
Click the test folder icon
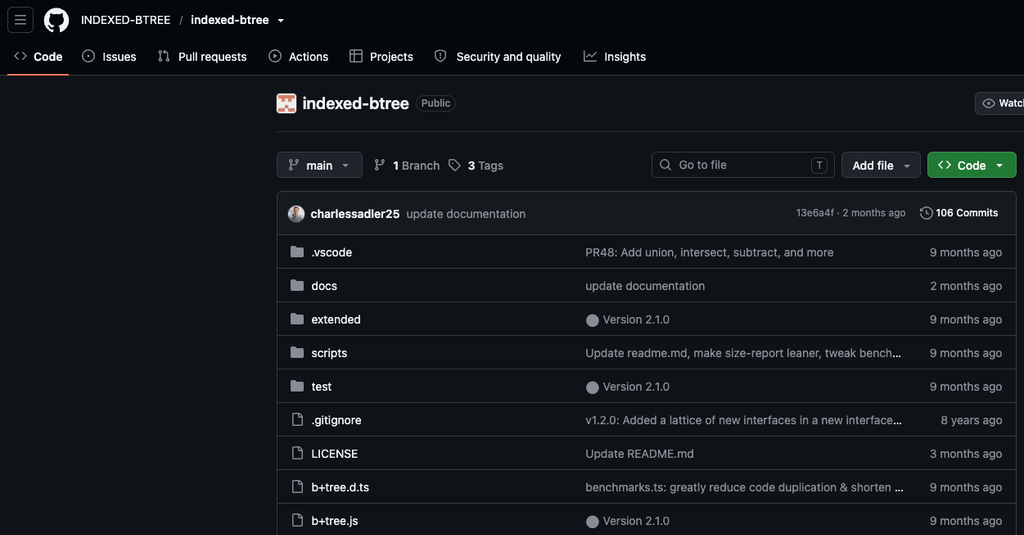click(297, 386)
